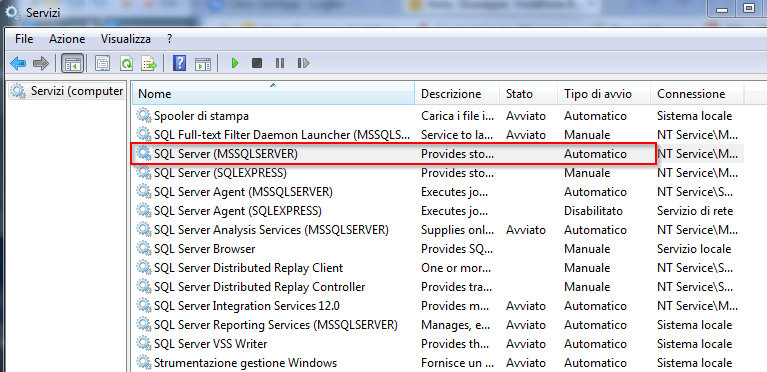Start service with green play button

[x=235, y=63]
